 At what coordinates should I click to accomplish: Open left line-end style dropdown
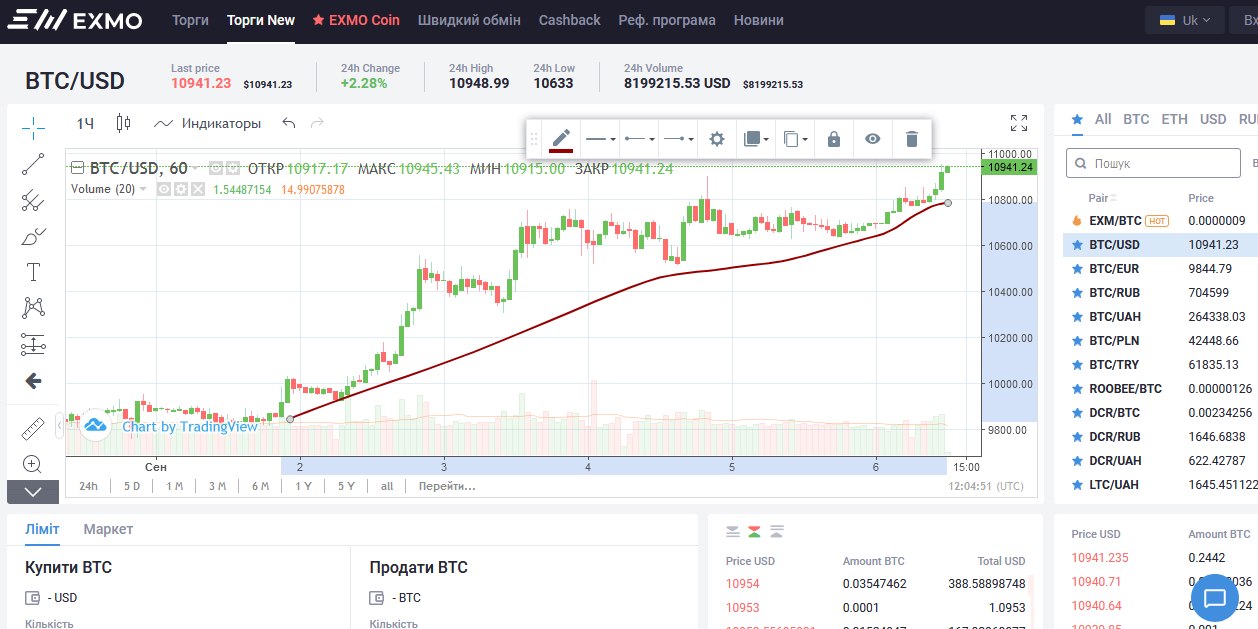point(639,139)
